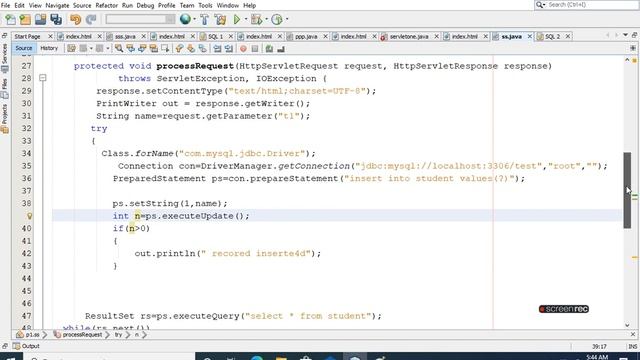Open the Output panel button
The width and height of the screenshot is (640, 360).
26,346
